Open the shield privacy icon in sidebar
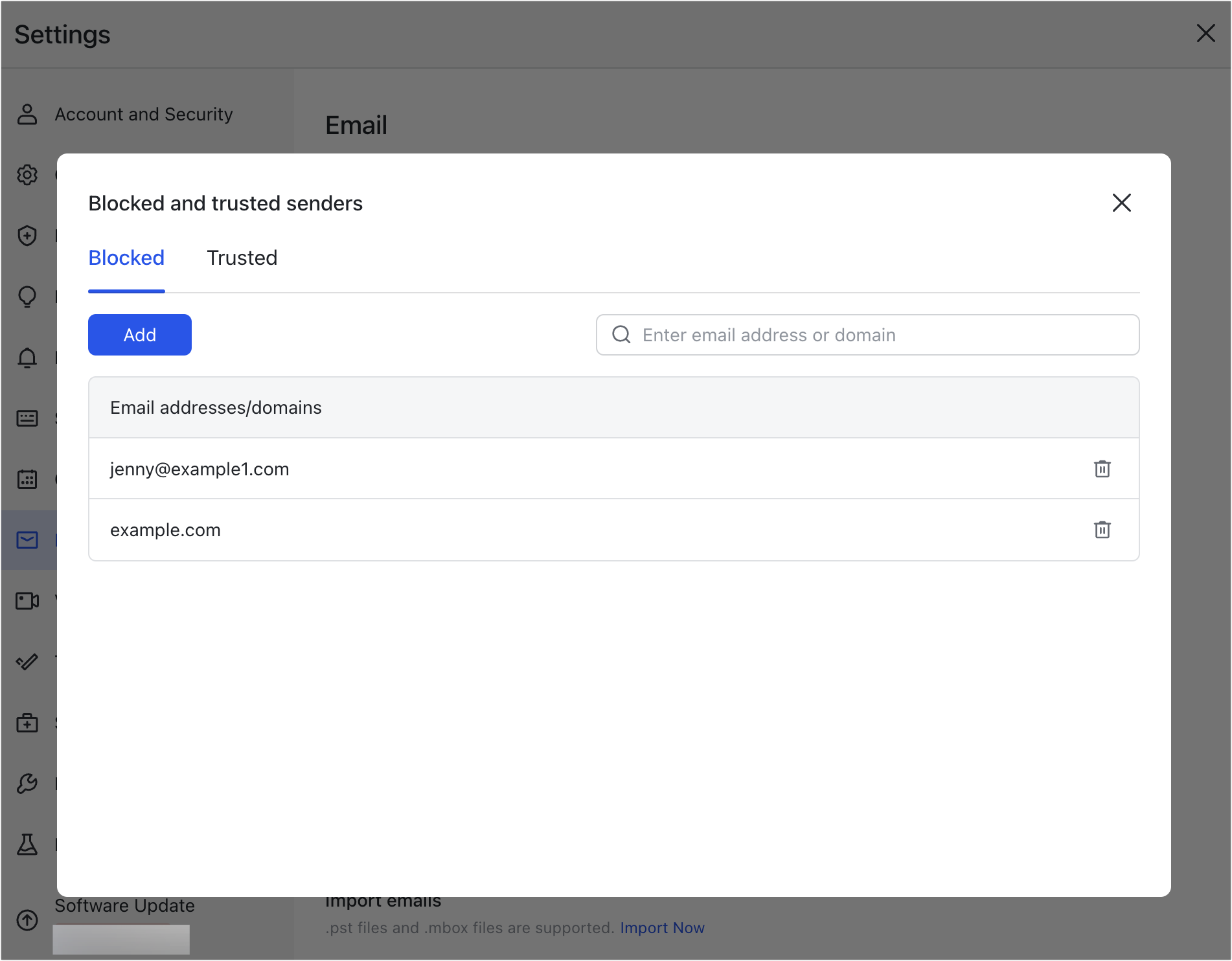Screen dimensions: 1232x961 tap(27, 236)
